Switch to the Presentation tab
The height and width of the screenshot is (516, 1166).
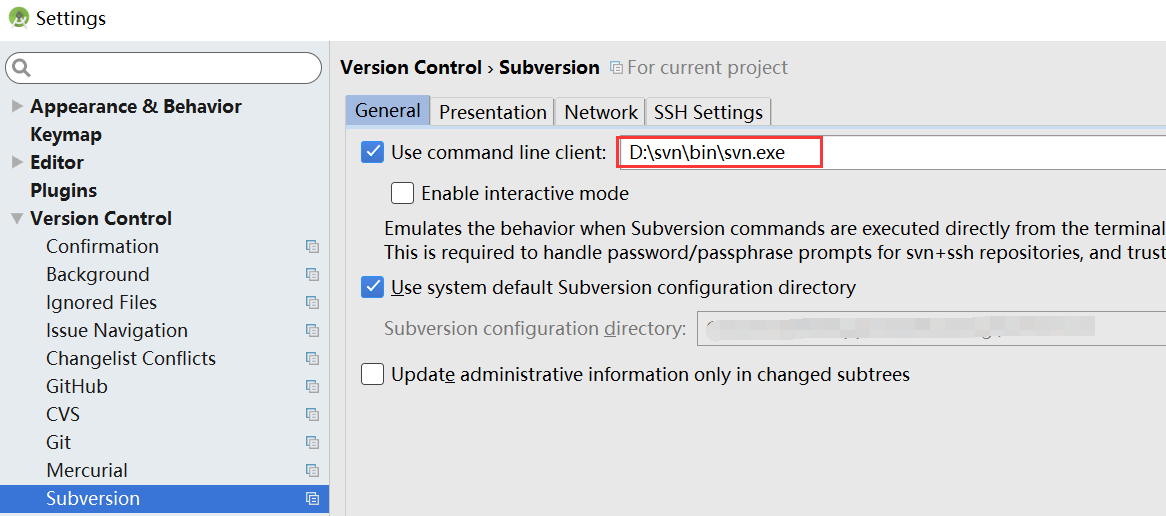pos(492,112)
